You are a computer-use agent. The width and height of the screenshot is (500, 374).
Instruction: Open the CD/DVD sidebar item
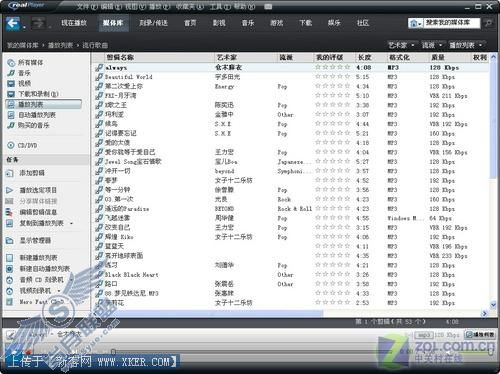[22, 145]
